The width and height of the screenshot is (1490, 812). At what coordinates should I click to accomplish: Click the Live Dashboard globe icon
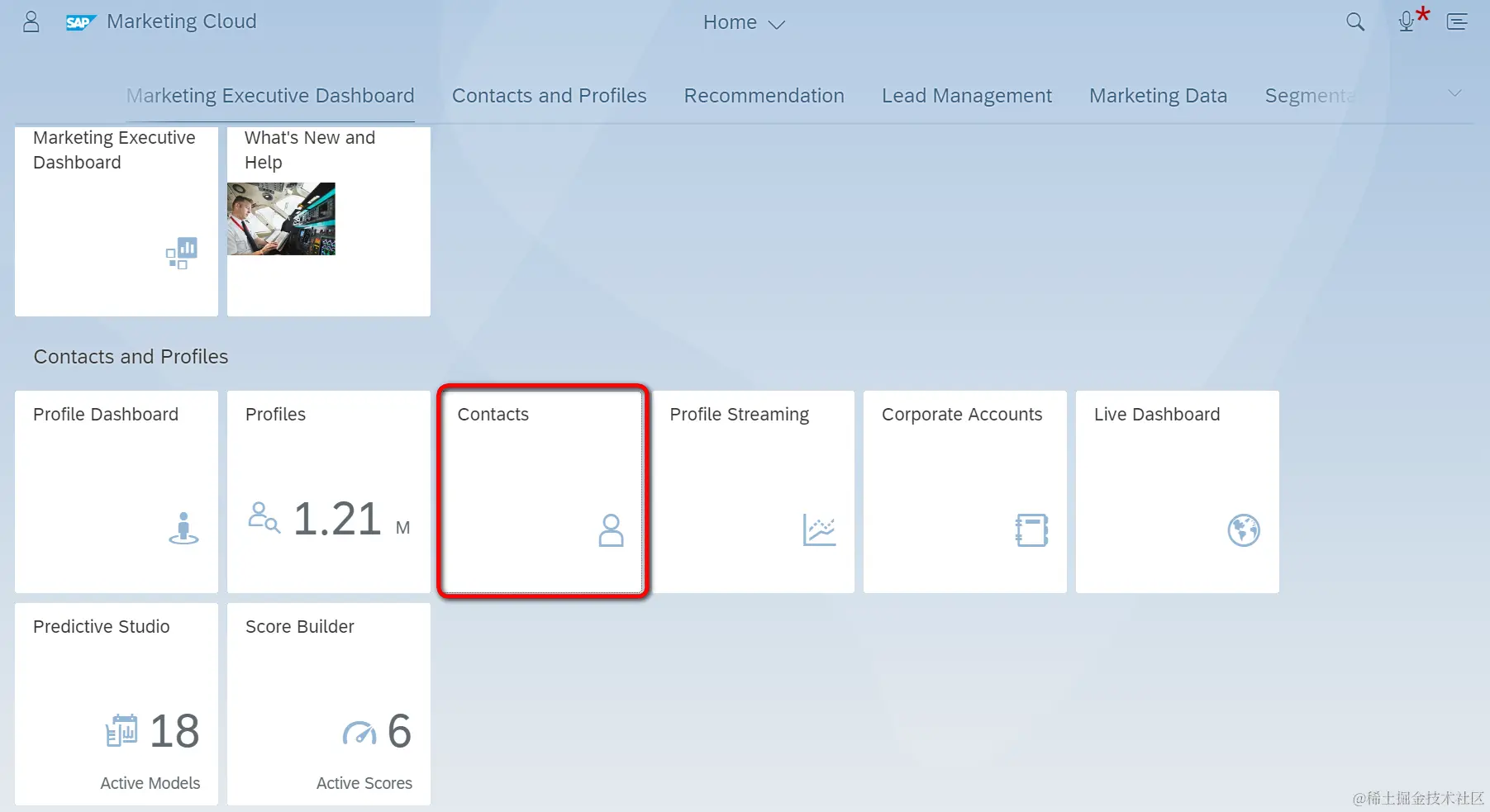(1244, 530)
